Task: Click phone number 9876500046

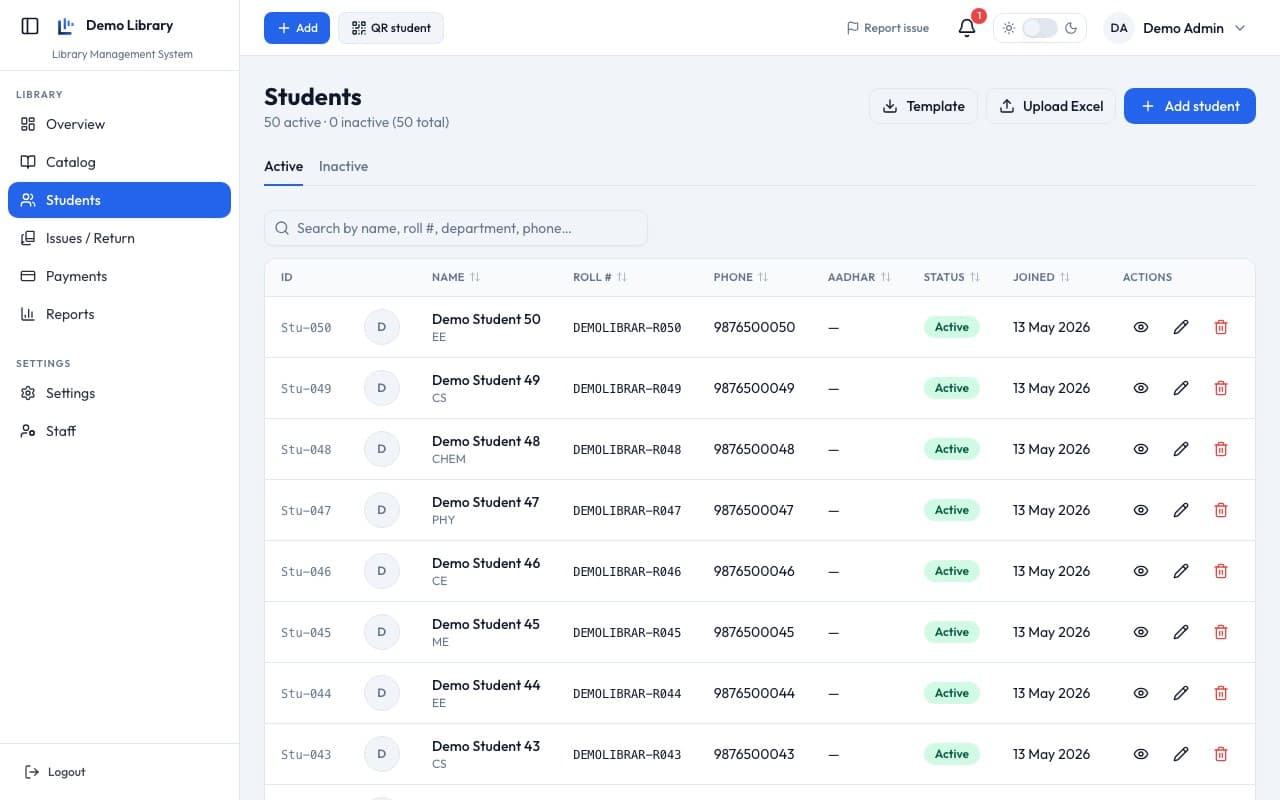Action: coord(754,571)
